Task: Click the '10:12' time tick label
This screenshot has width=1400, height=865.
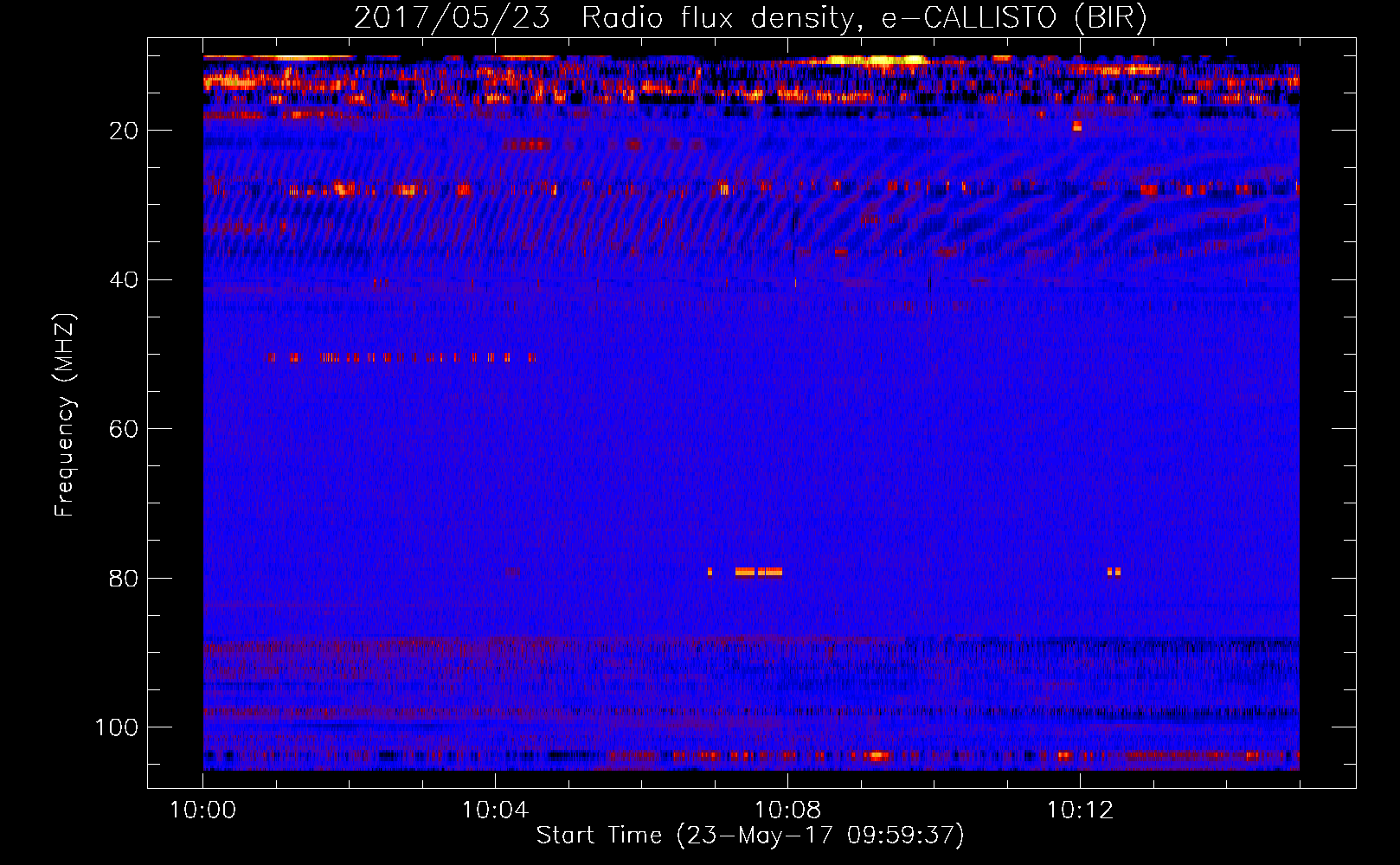Action: point(1080,811)
